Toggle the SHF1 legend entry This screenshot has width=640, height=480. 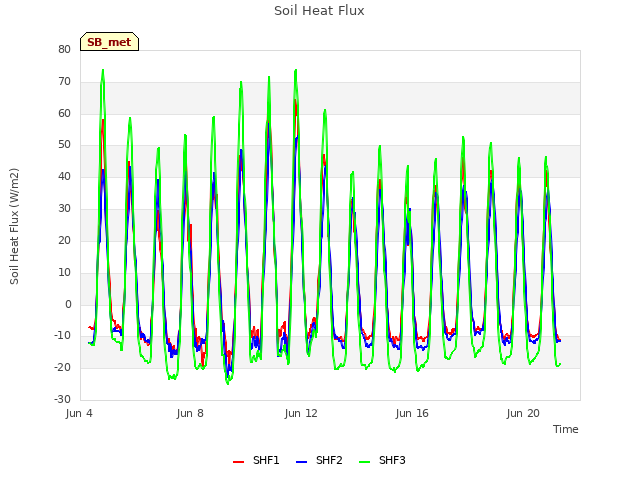(256, 461)
